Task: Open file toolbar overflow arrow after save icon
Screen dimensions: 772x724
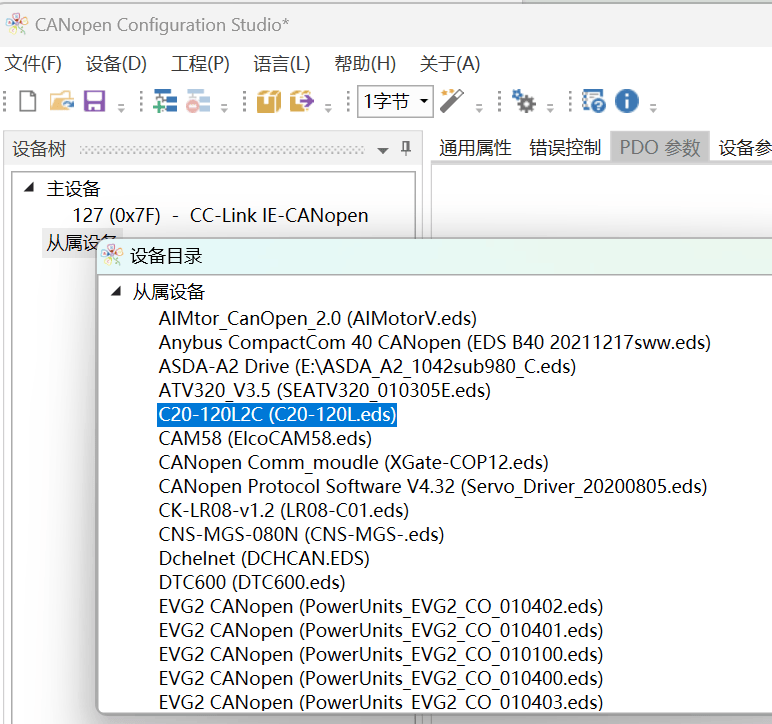Action: click(121, 107)
